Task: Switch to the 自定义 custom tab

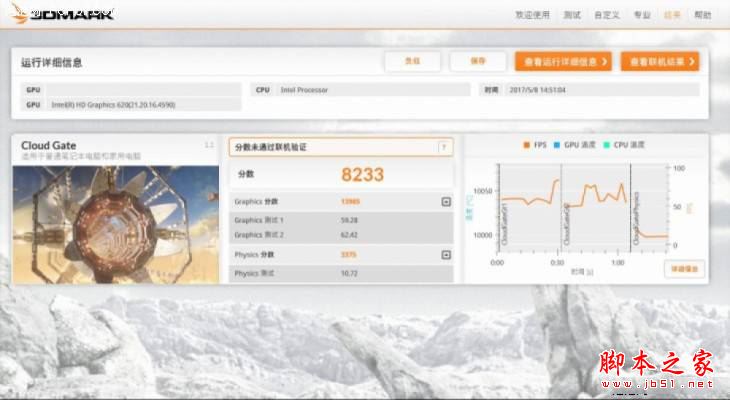Action: point(607,15)
